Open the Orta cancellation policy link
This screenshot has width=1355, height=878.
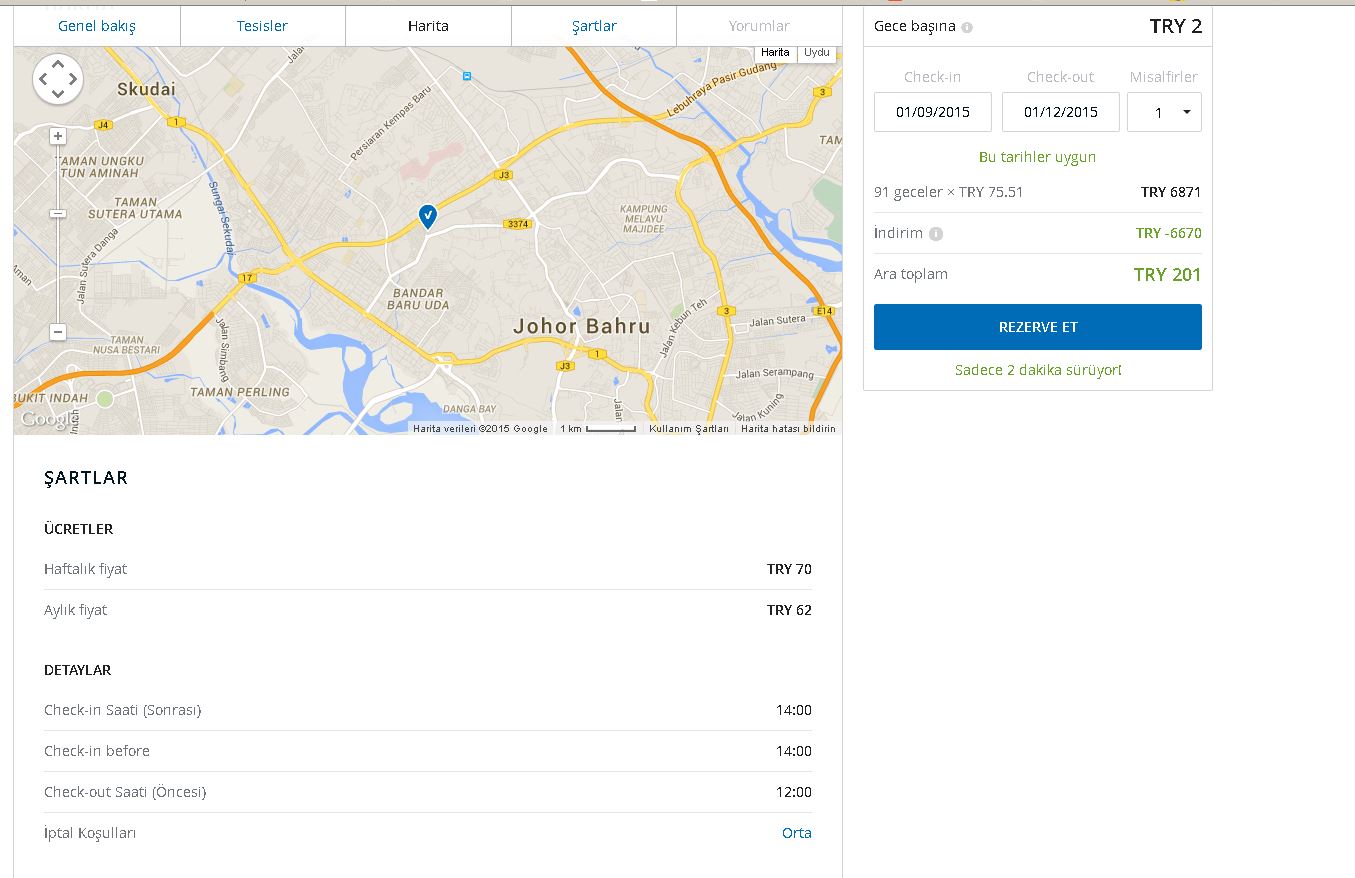tap(796, 833)
